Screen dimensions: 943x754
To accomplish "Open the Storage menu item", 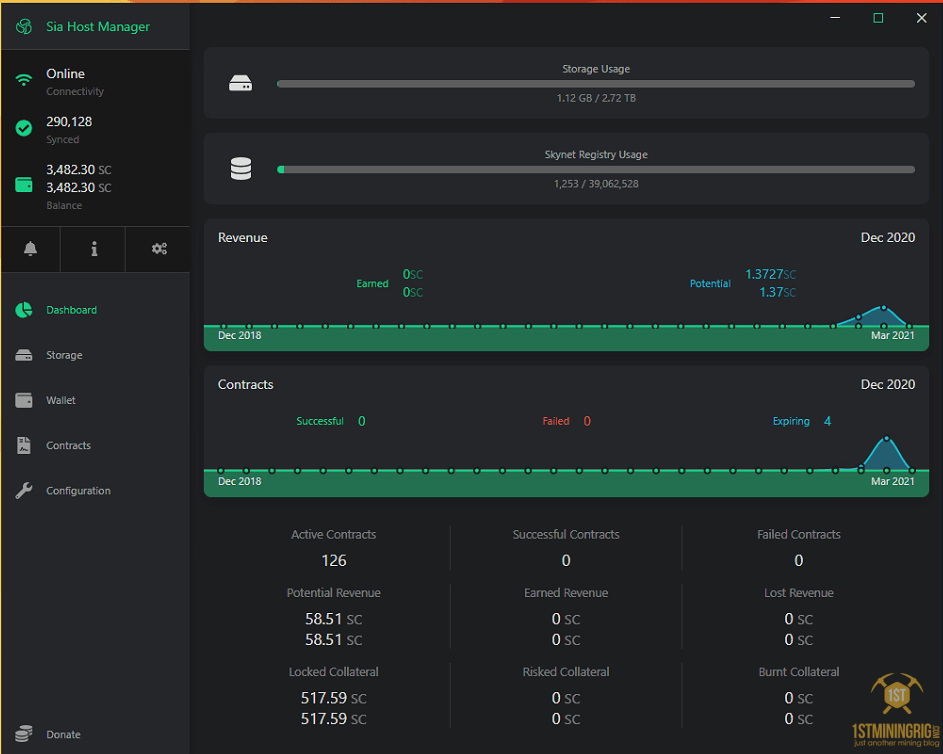I will click(64, 355).
